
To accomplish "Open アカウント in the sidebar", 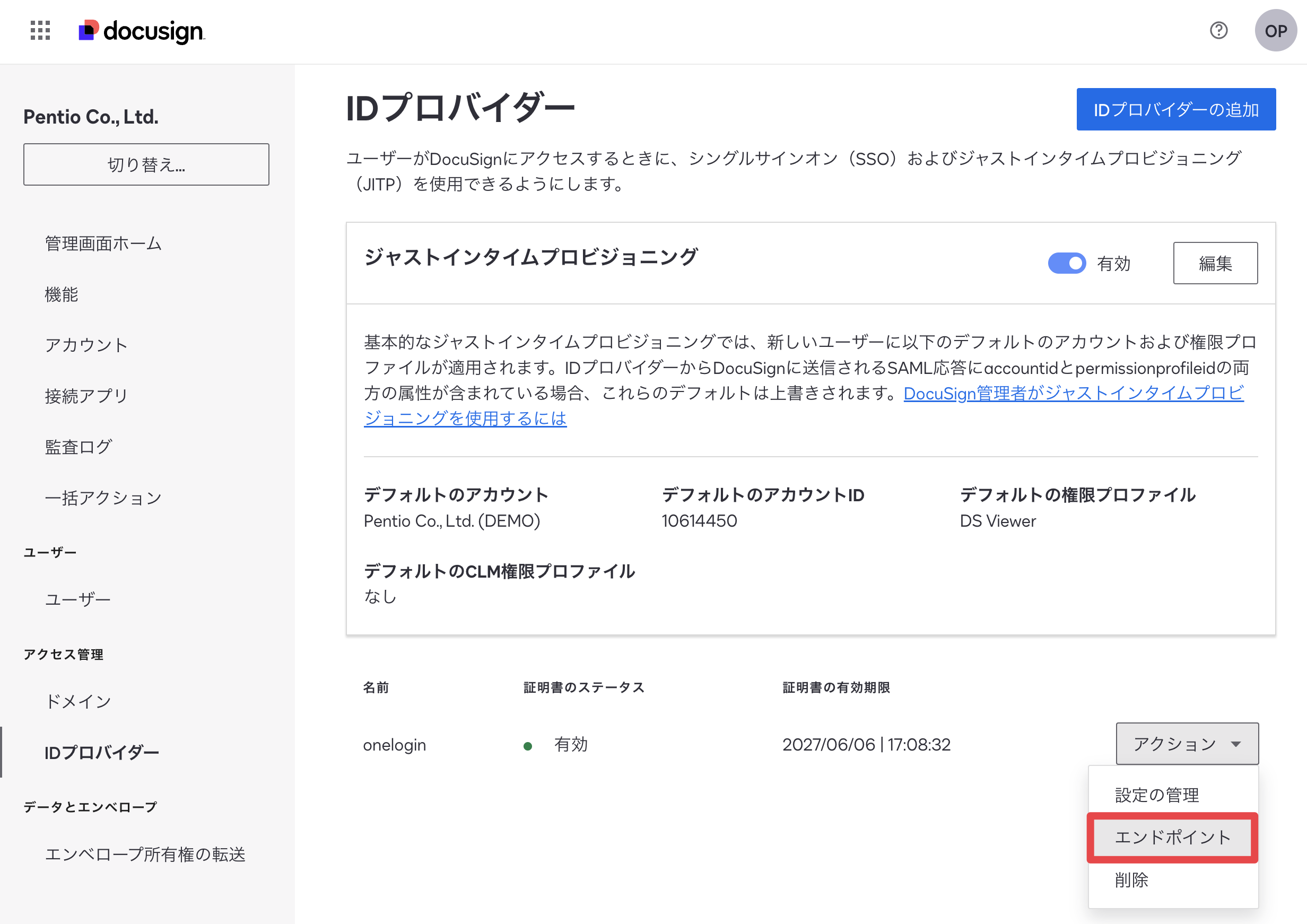I will pyautogui.click(x=86, y=345).
